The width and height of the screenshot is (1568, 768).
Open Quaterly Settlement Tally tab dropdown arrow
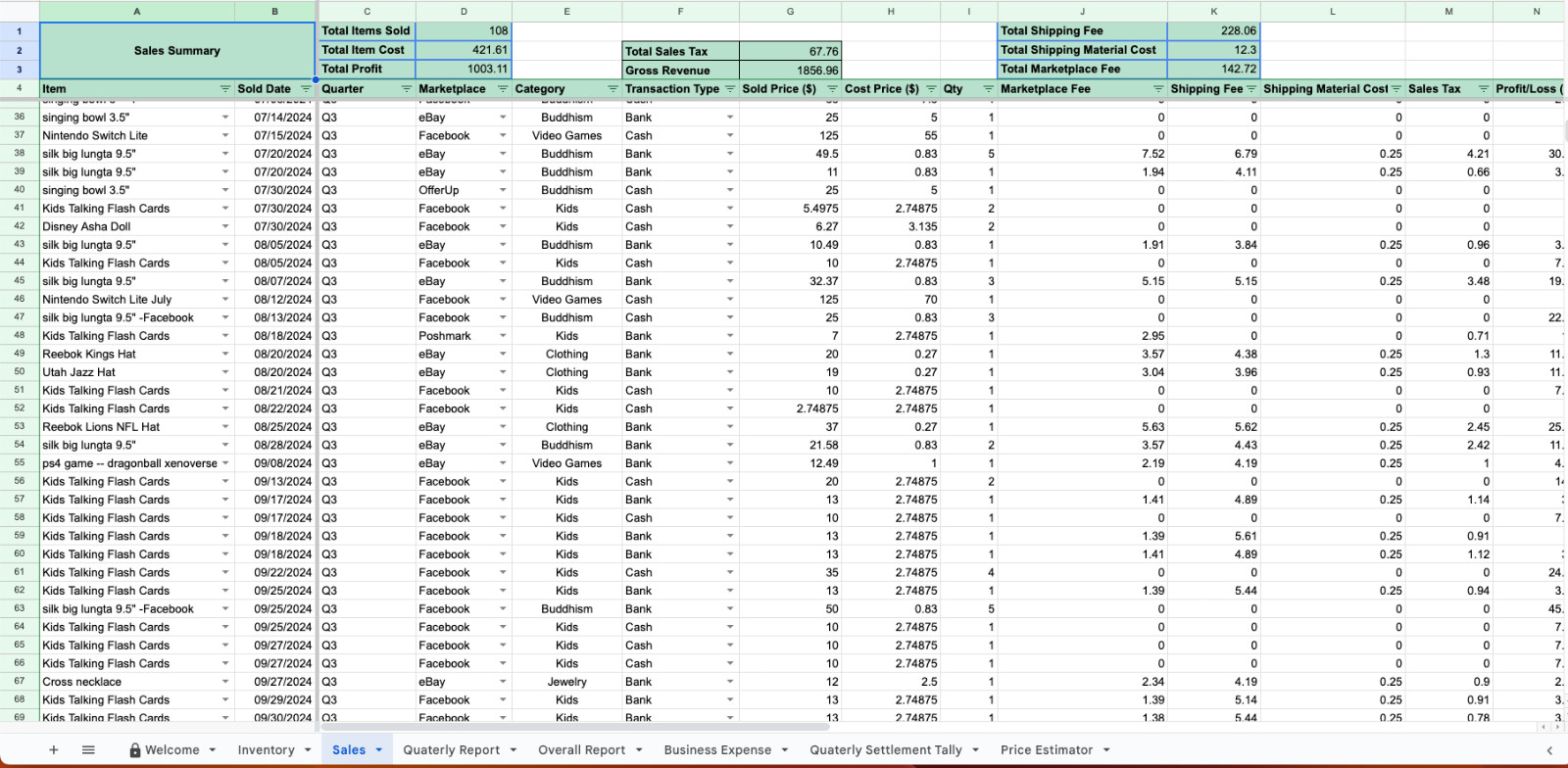975,750
